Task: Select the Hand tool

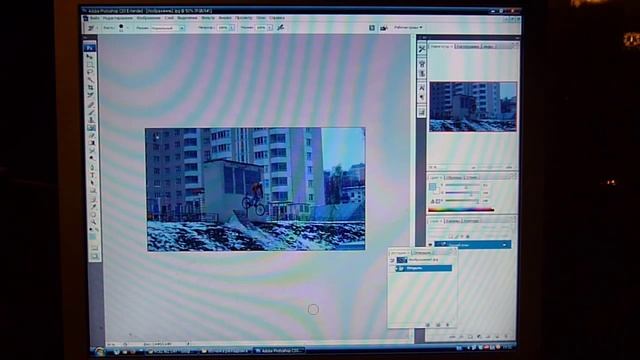Action: pyautogui.click(x=93, y=215)
